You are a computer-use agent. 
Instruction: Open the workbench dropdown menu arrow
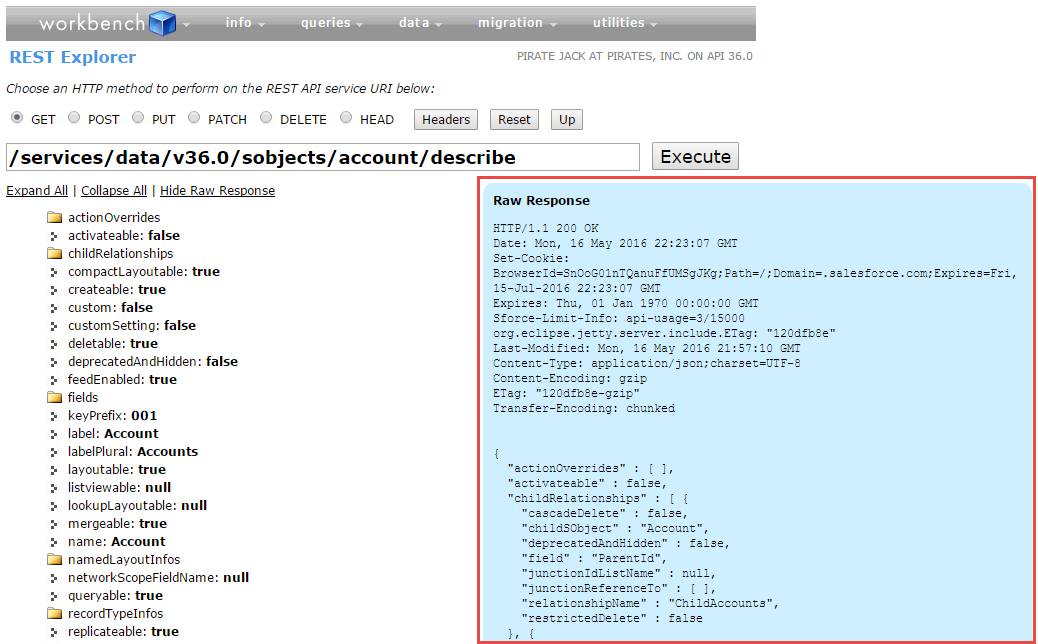(x=187, y=24)
